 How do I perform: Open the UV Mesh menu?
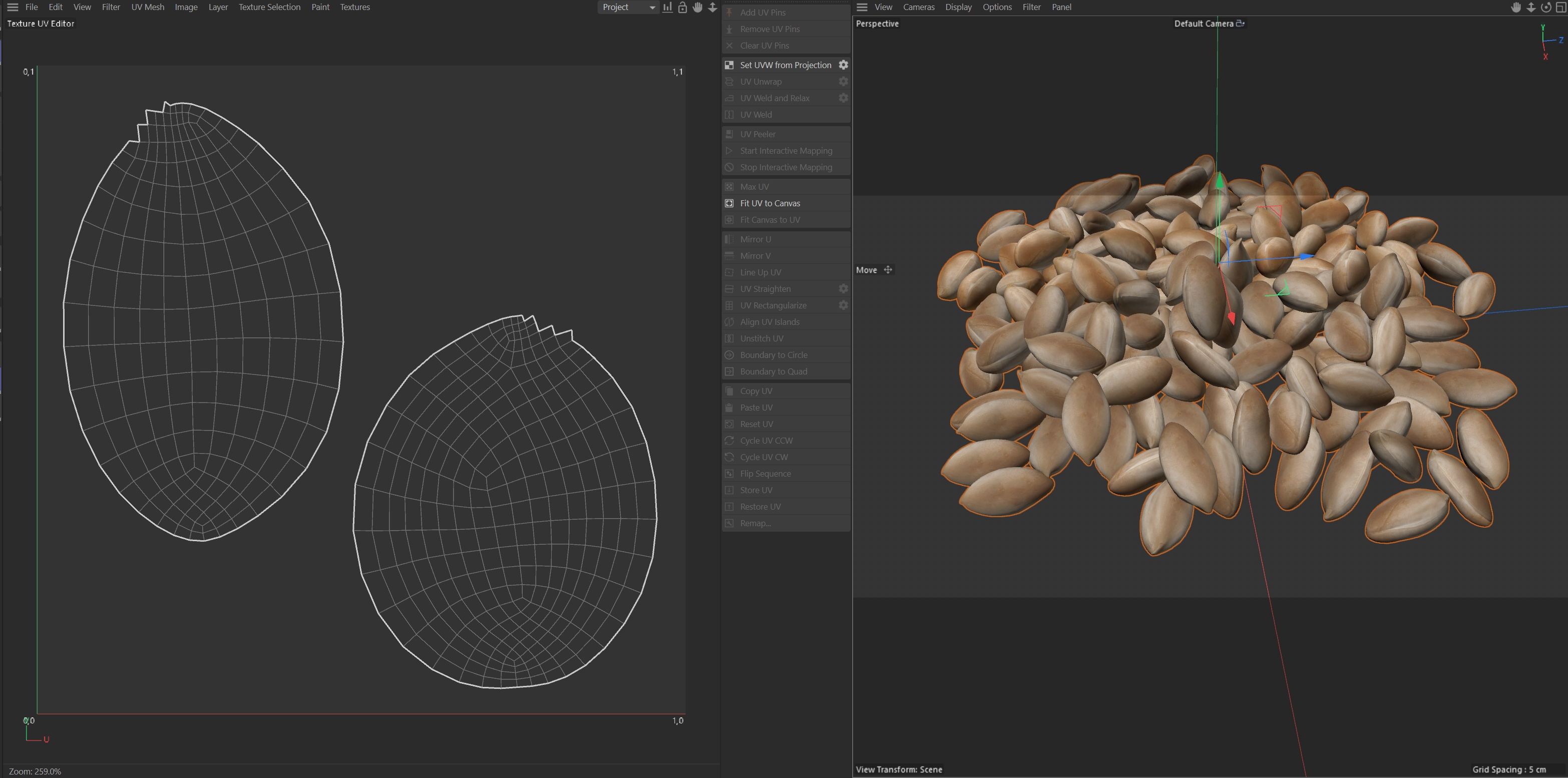pos(147,8)
